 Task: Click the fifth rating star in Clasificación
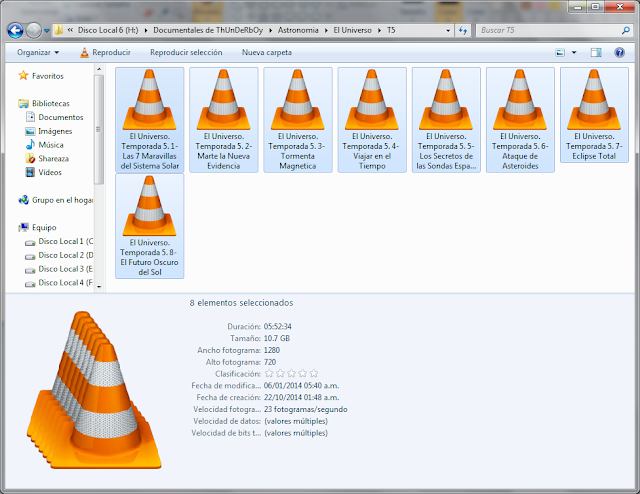[x=314, y=373]
